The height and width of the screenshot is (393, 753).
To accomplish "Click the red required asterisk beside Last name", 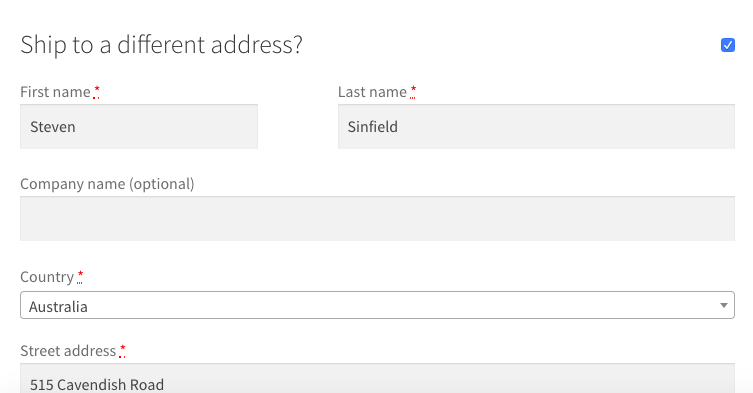I will coord(413,91).
